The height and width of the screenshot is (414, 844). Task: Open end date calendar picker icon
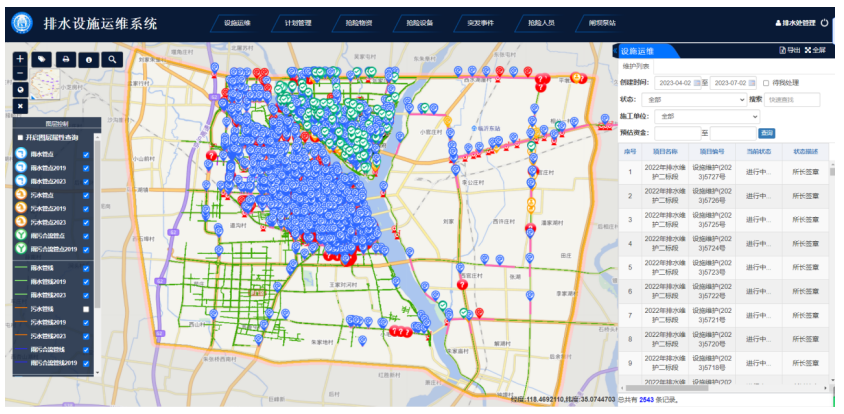click(x=751, y=83)
